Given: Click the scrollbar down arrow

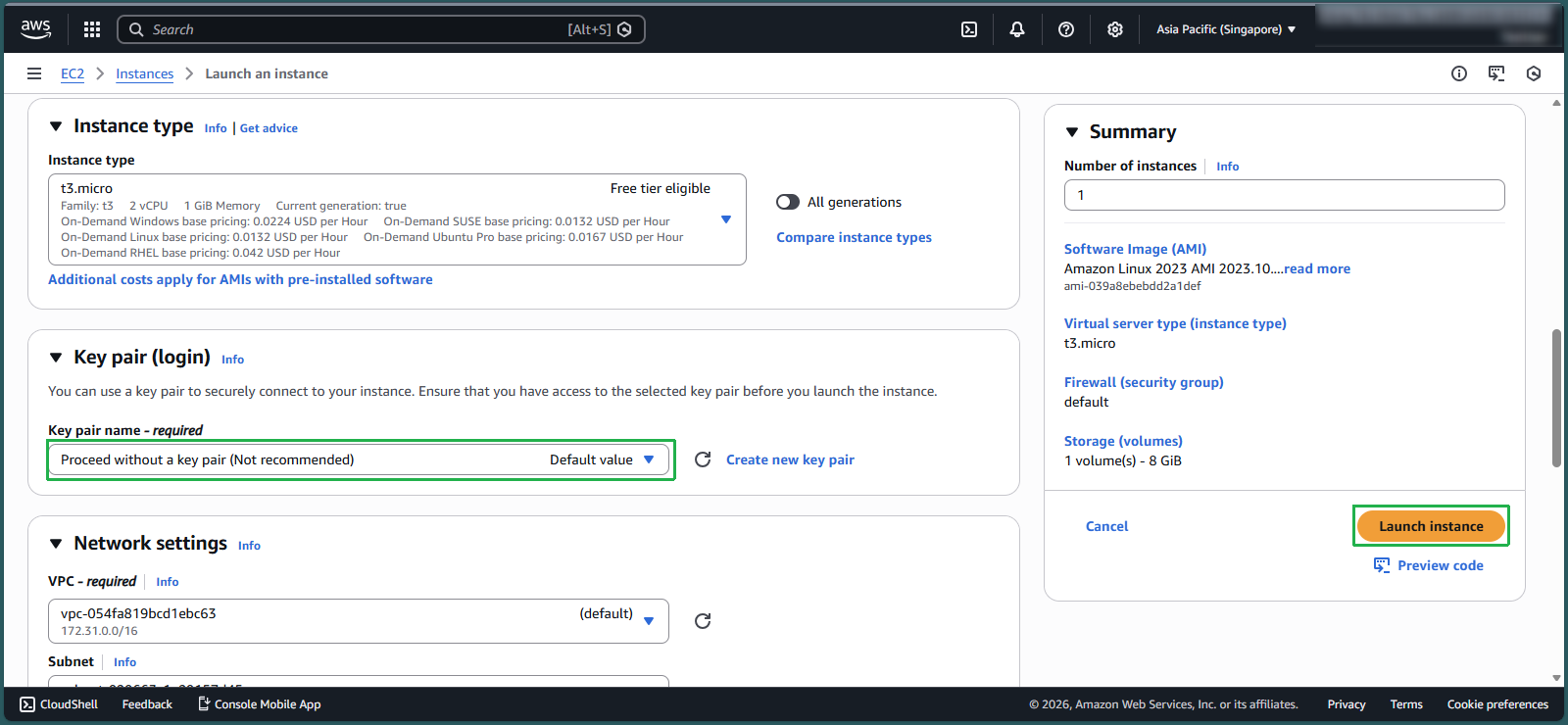Looking at the screenshot, I should pos(1556,678).
